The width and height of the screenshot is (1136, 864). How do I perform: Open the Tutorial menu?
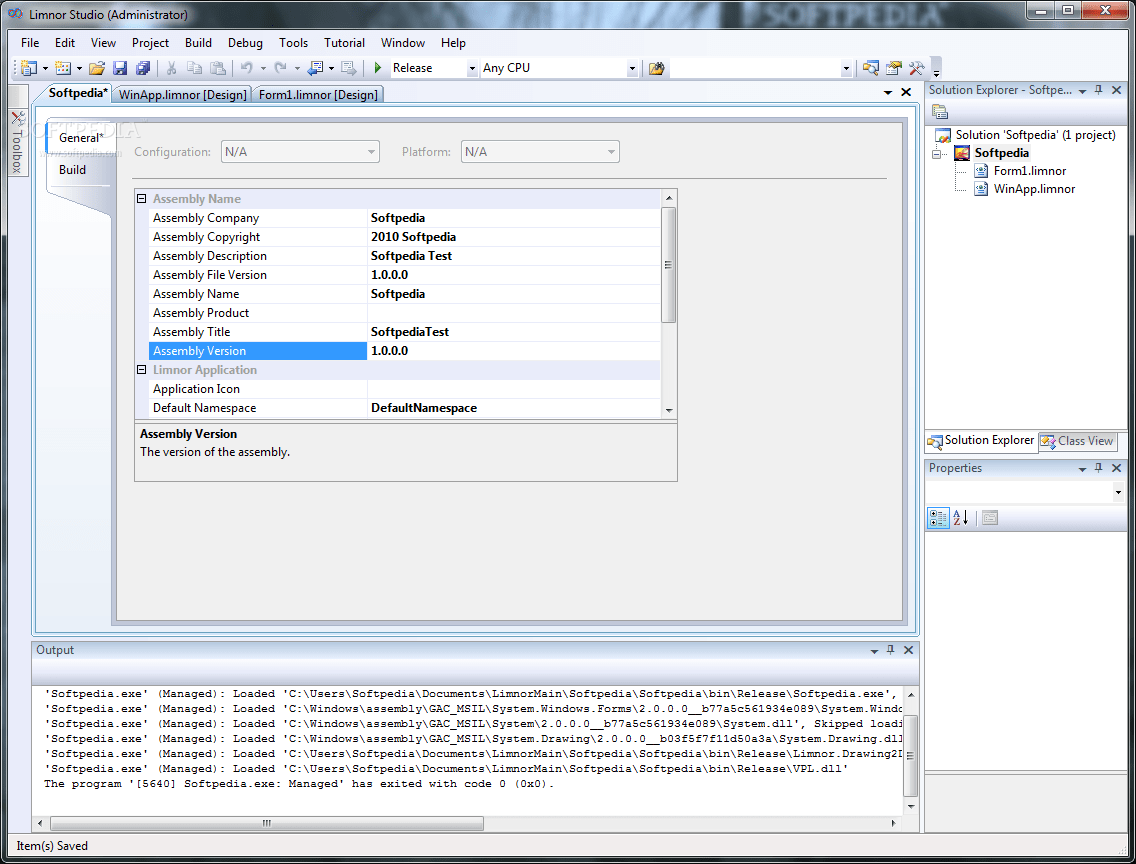[x=344, y=43]
